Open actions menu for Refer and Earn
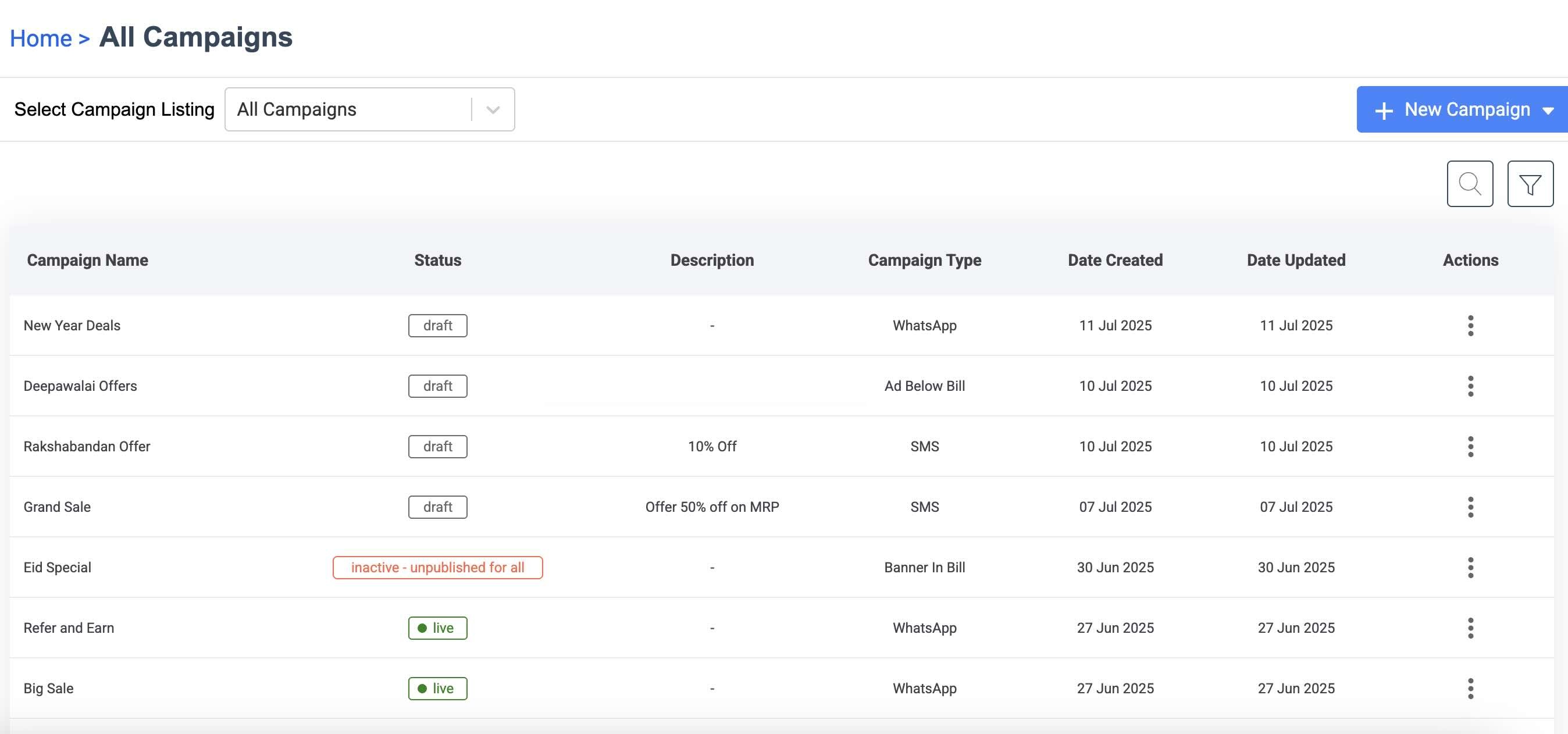 [1470, 628]
